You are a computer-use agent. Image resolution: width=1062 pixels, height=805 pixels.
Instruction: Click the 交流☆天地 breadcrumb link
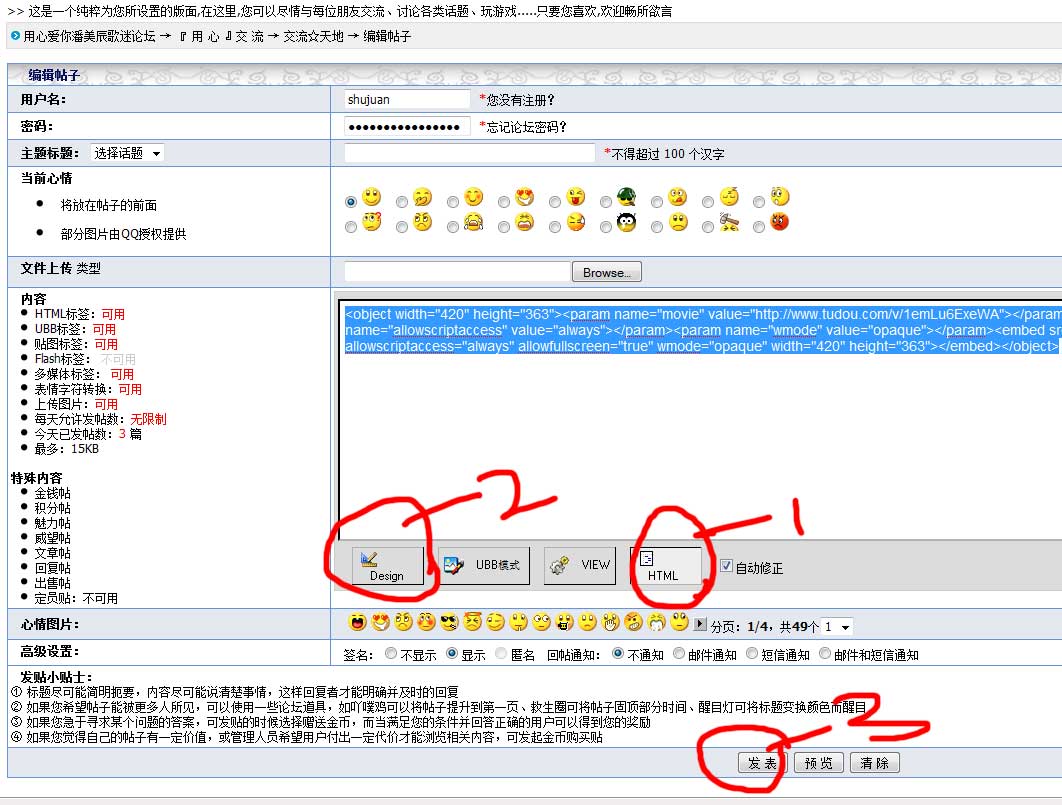[x=312, y=36]
